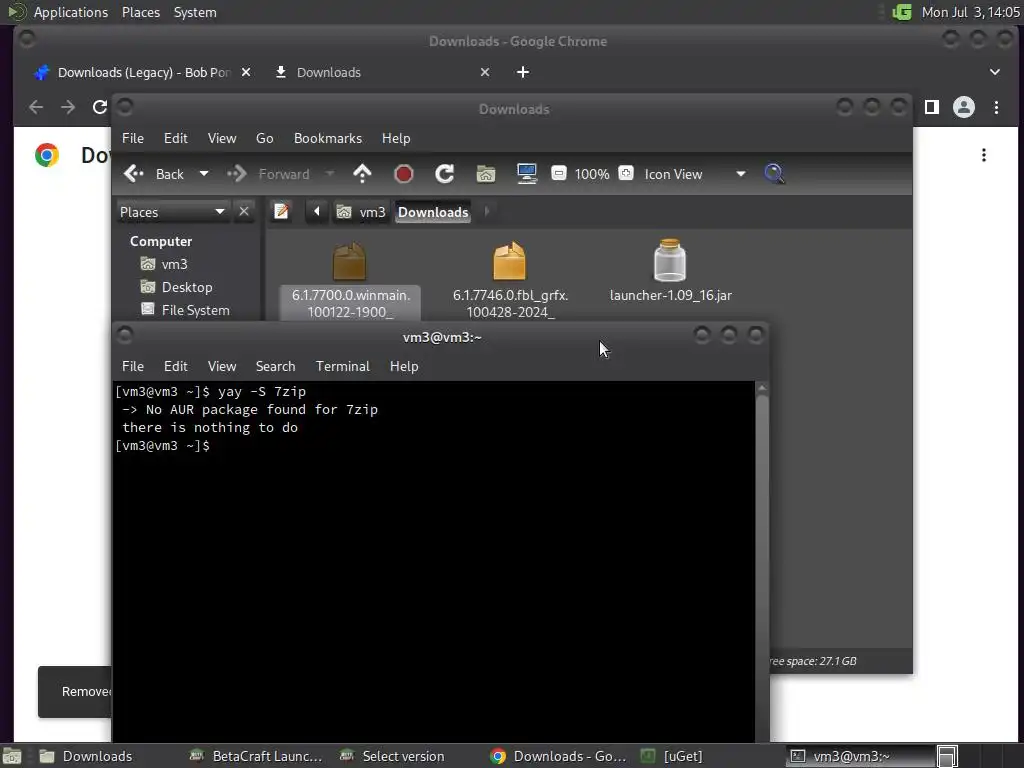1024x768 pixels.
Task: Open downloads page more actions menu
Action: point(984,155)
